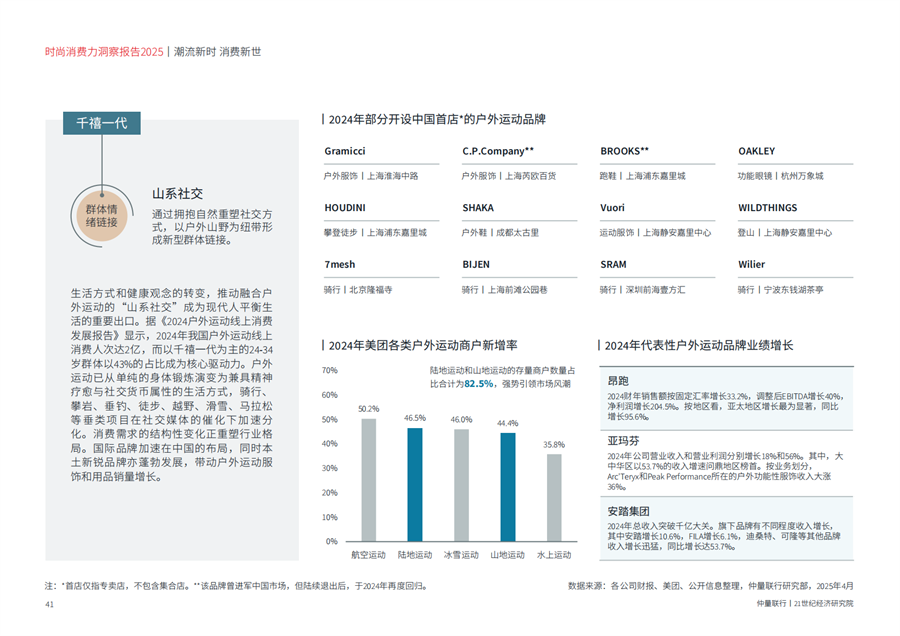Click the "亚玛芬" company heading
Screen dimensions: 900x636
pyautogui.click(x=623, y=441)
